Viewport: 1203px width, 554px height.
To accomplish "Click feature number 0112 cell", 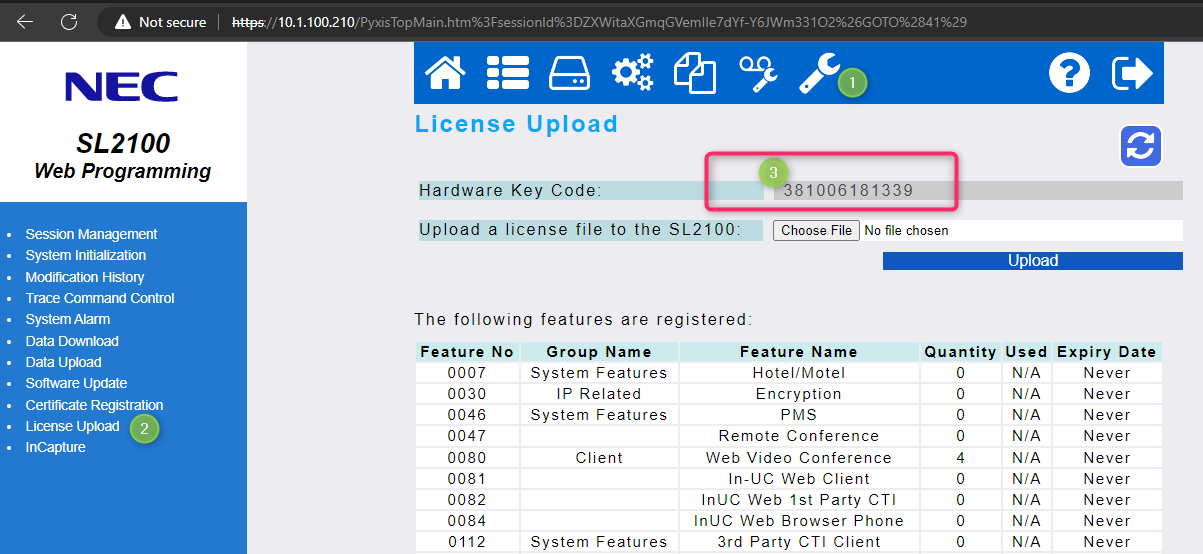I will pyautogui.click(x=467, y=542).
